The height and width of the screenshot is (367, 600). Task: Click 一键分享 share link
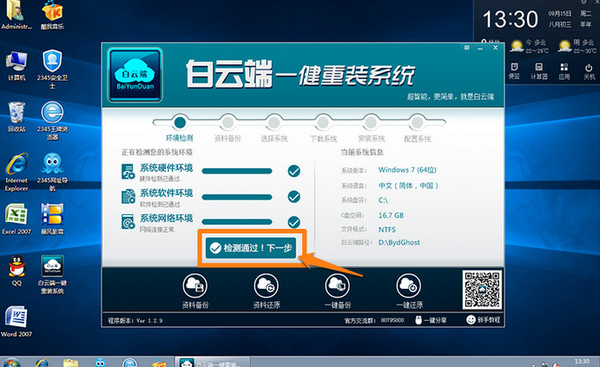click(x=431, y=320)
